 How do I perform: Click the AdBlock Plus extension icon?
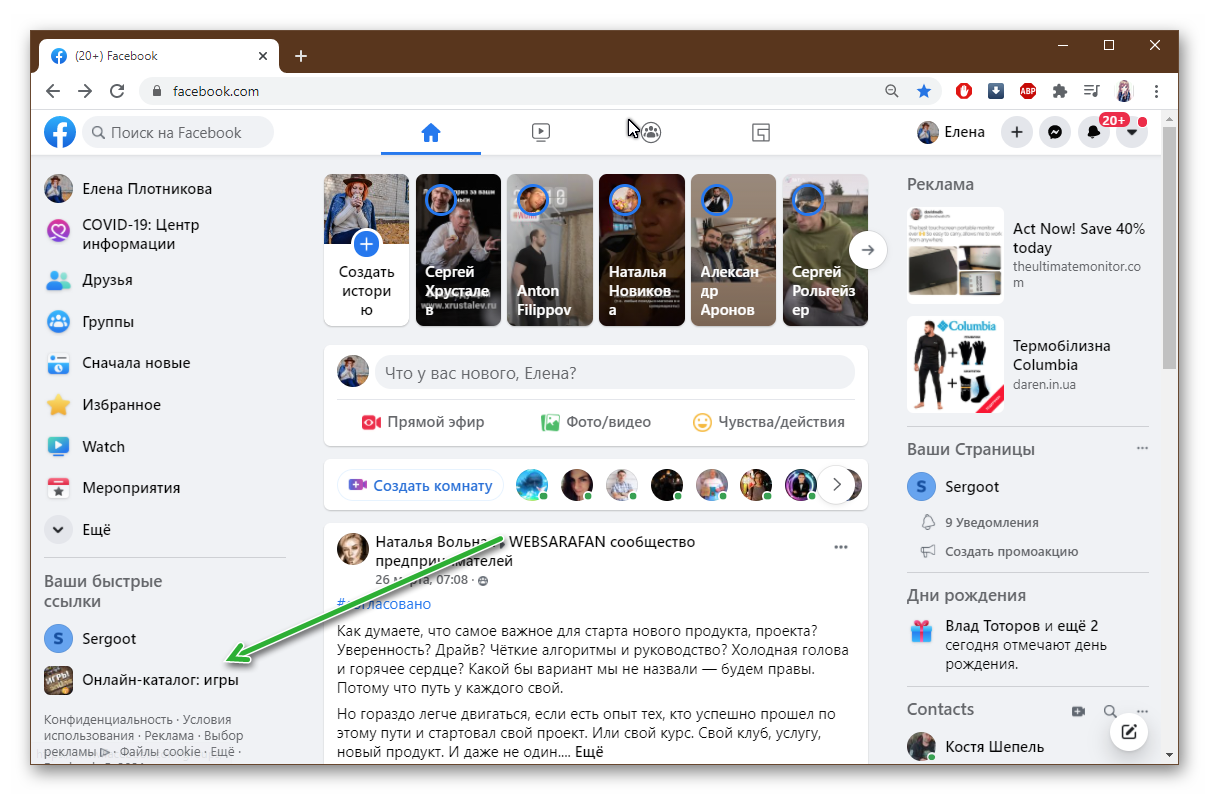1027,91
